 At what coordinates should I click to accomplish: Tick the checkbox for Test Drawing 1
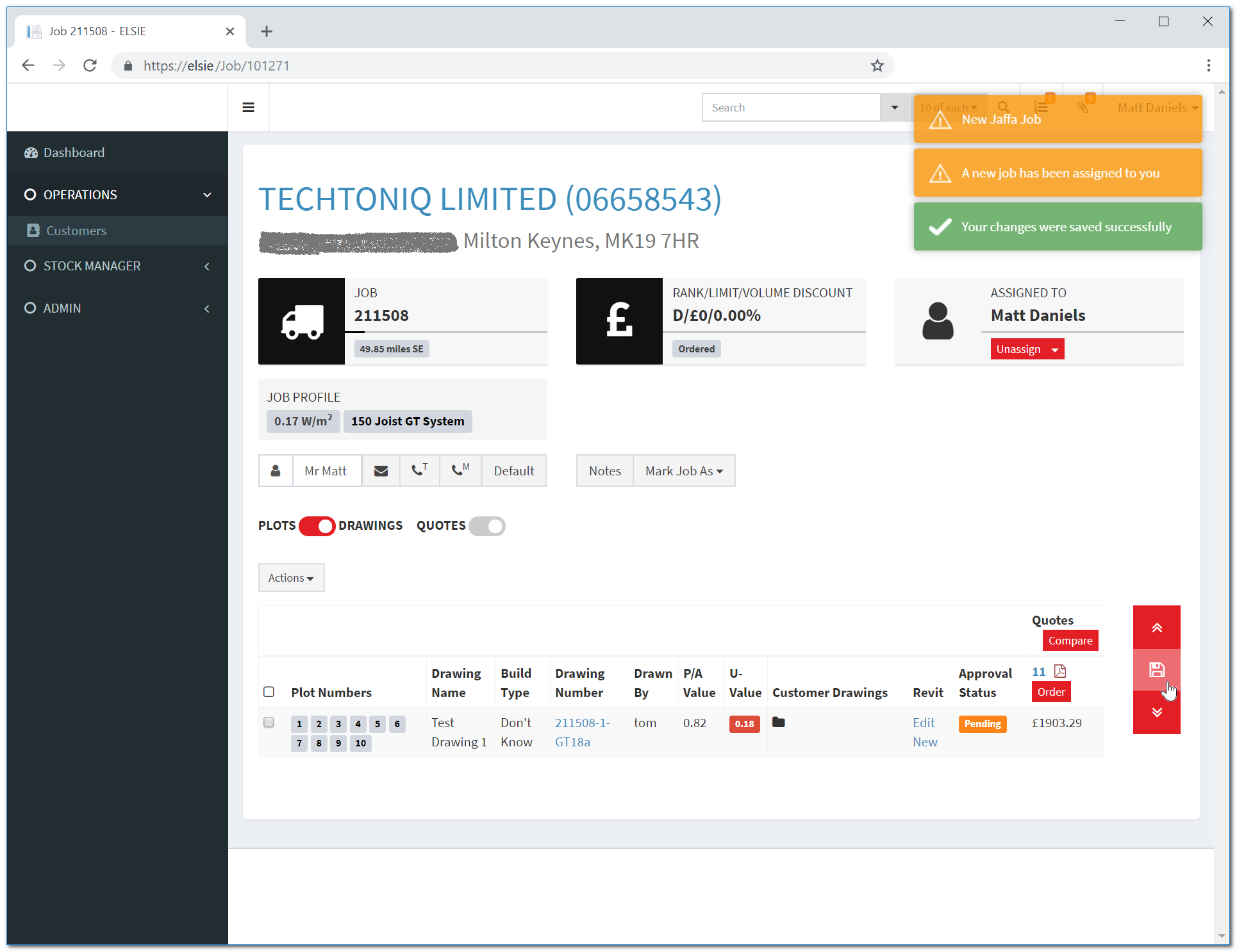click(x=269, y=722)
